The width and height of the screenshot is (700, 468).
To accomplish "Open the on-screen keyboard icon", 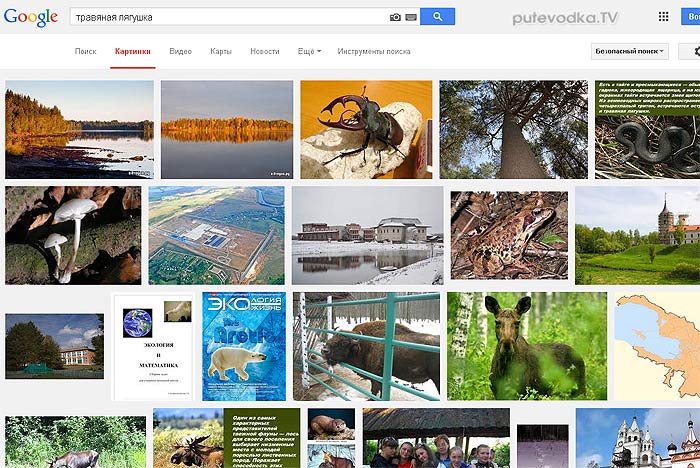I will [411, 17].
